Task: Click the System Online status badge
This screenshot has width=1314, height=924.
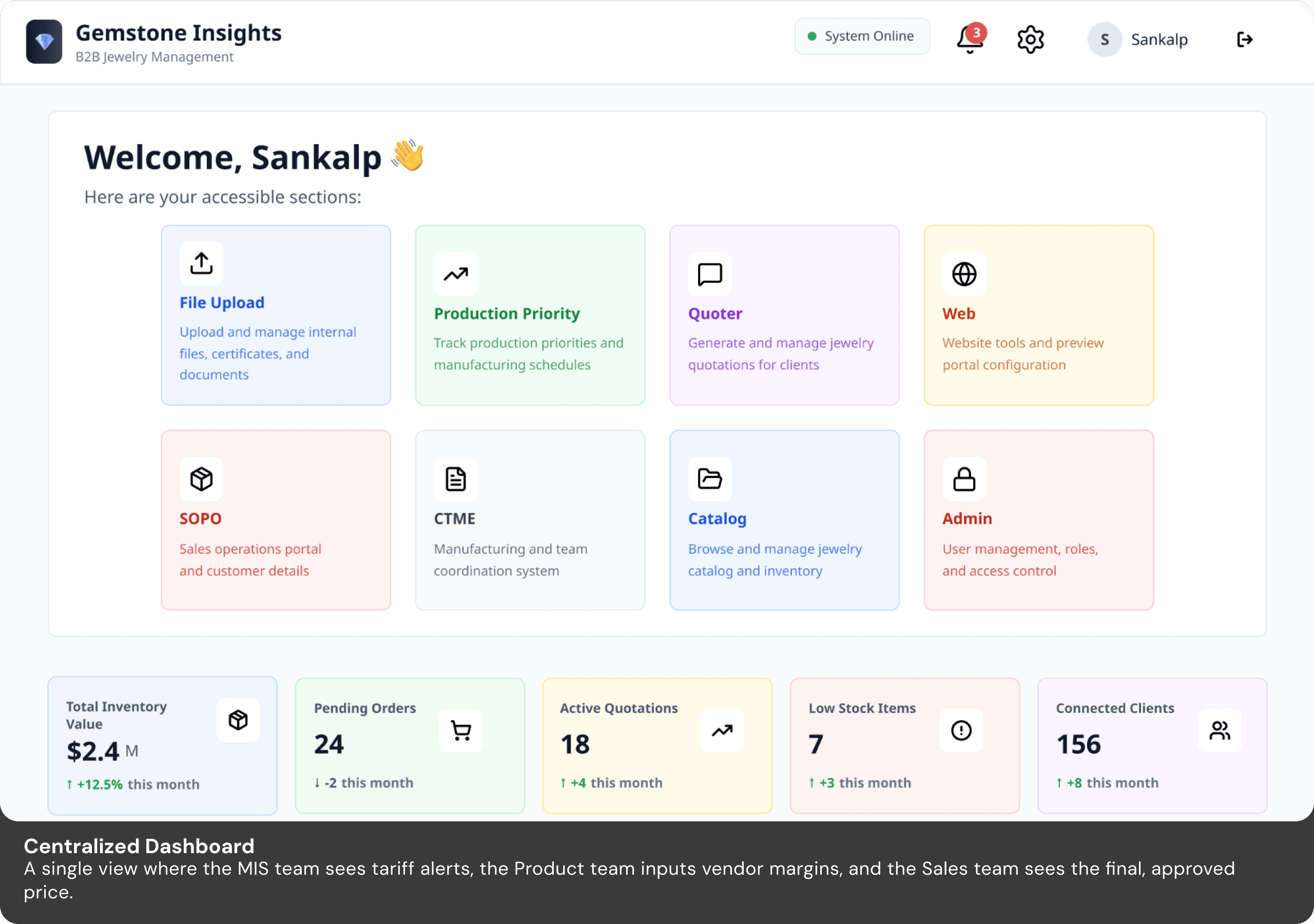Action: 861,36
